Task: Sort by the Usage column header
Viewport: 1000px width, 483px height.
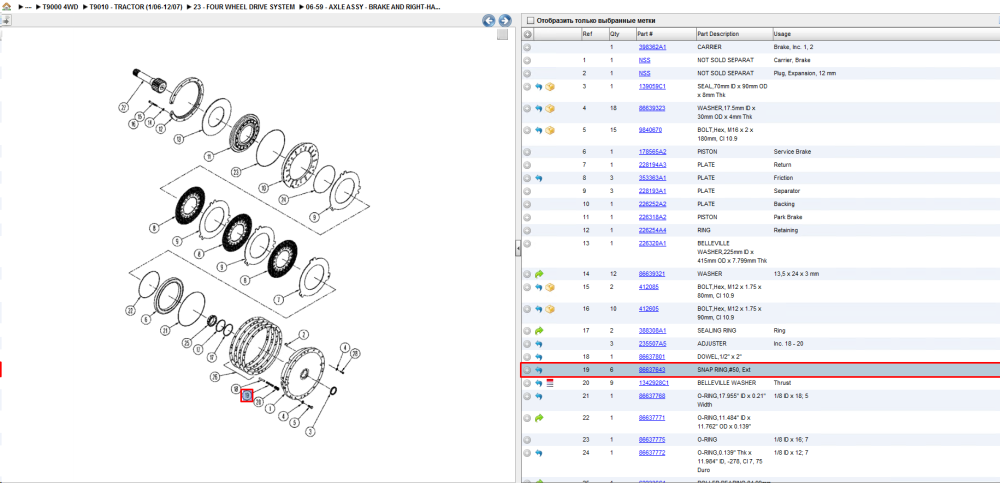Action: pyautogui.click(x=885, y=34)
